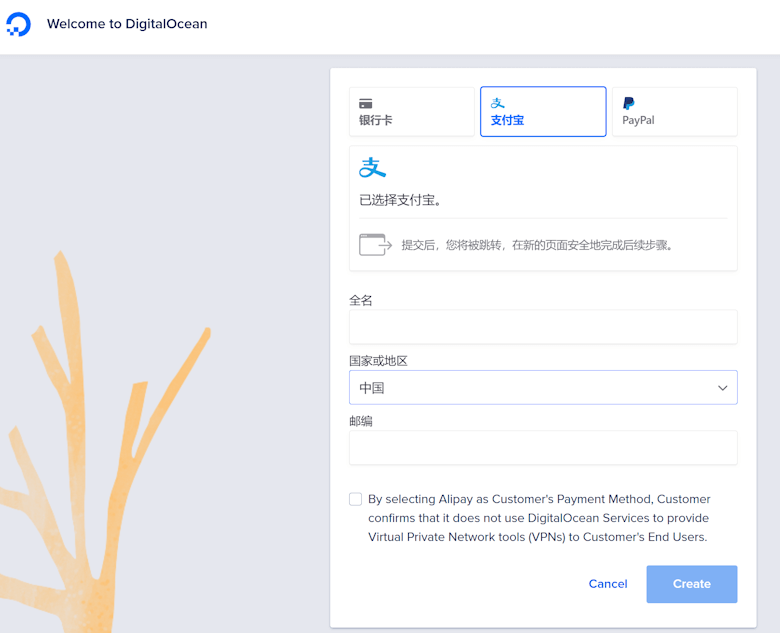The height and width of the screenshot is (633, 780).
Task: Click the PayPal logo icon
Action: 628,103
